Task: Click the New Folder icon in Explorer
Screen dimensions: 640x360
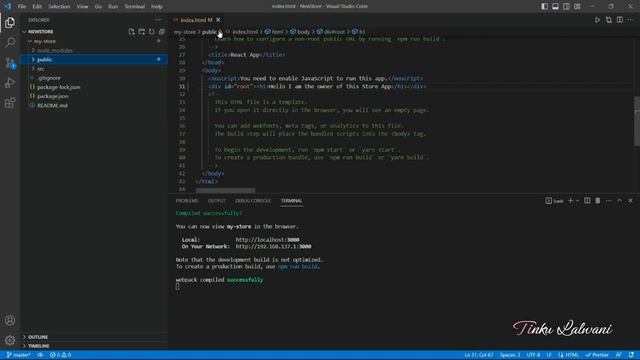Action: pyautogui.click(x=142, y=31)
